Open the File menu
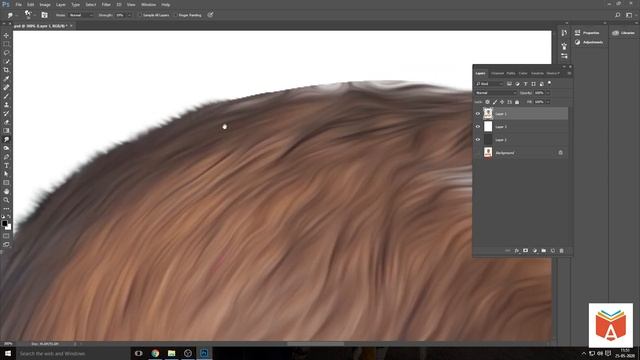 tap(18, 4)
